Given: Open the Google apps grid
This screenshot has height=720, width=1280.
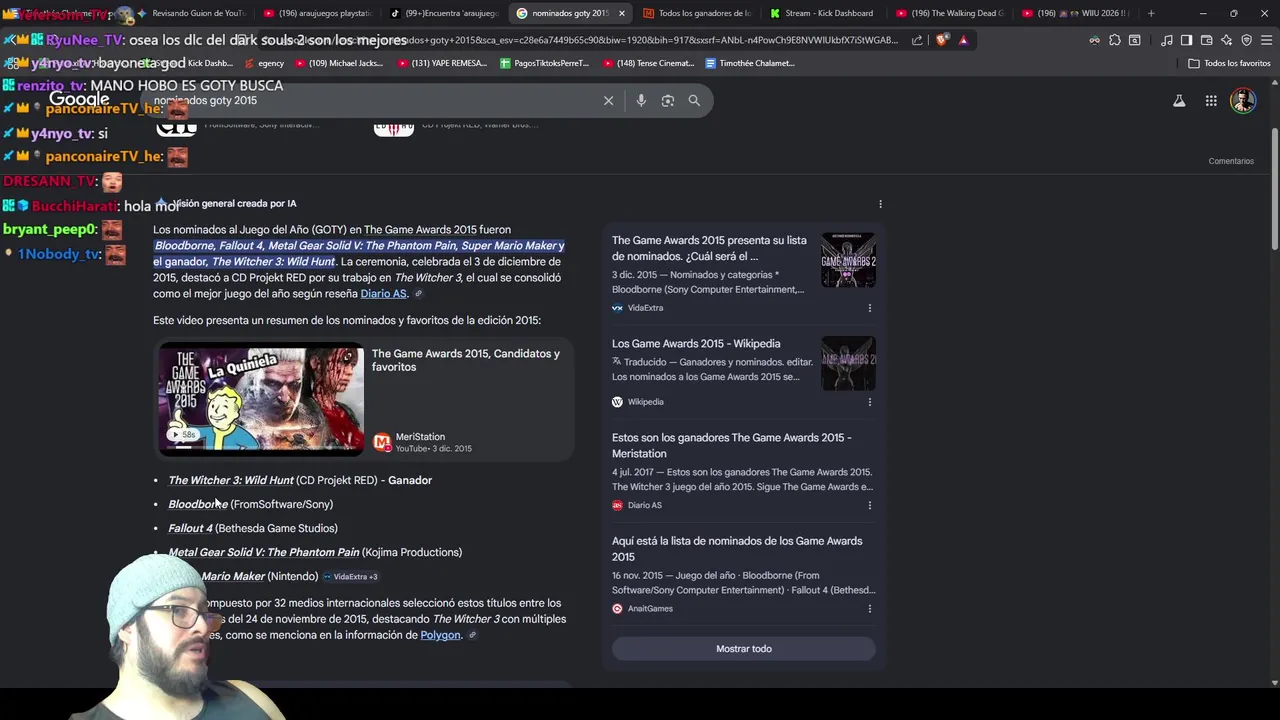Looking at the screenshot, I should pos(1211,101).
